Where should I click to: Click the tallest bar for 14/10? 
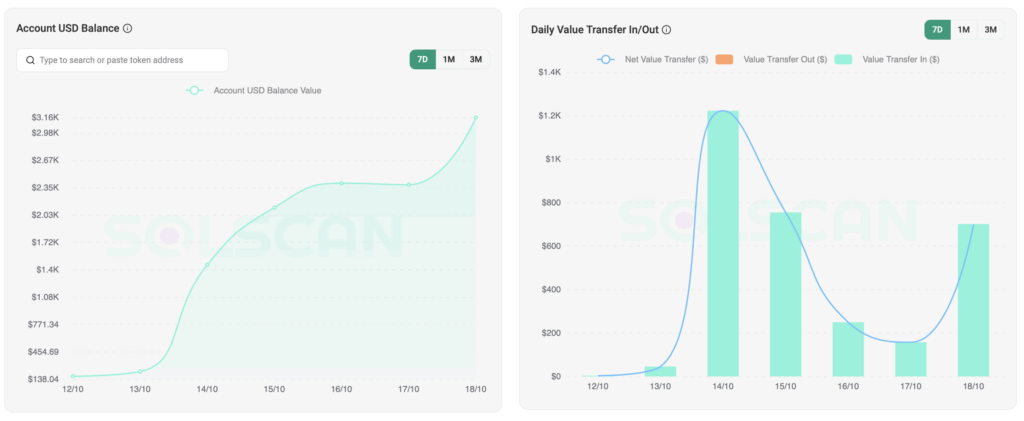click(x=723, y=243)
